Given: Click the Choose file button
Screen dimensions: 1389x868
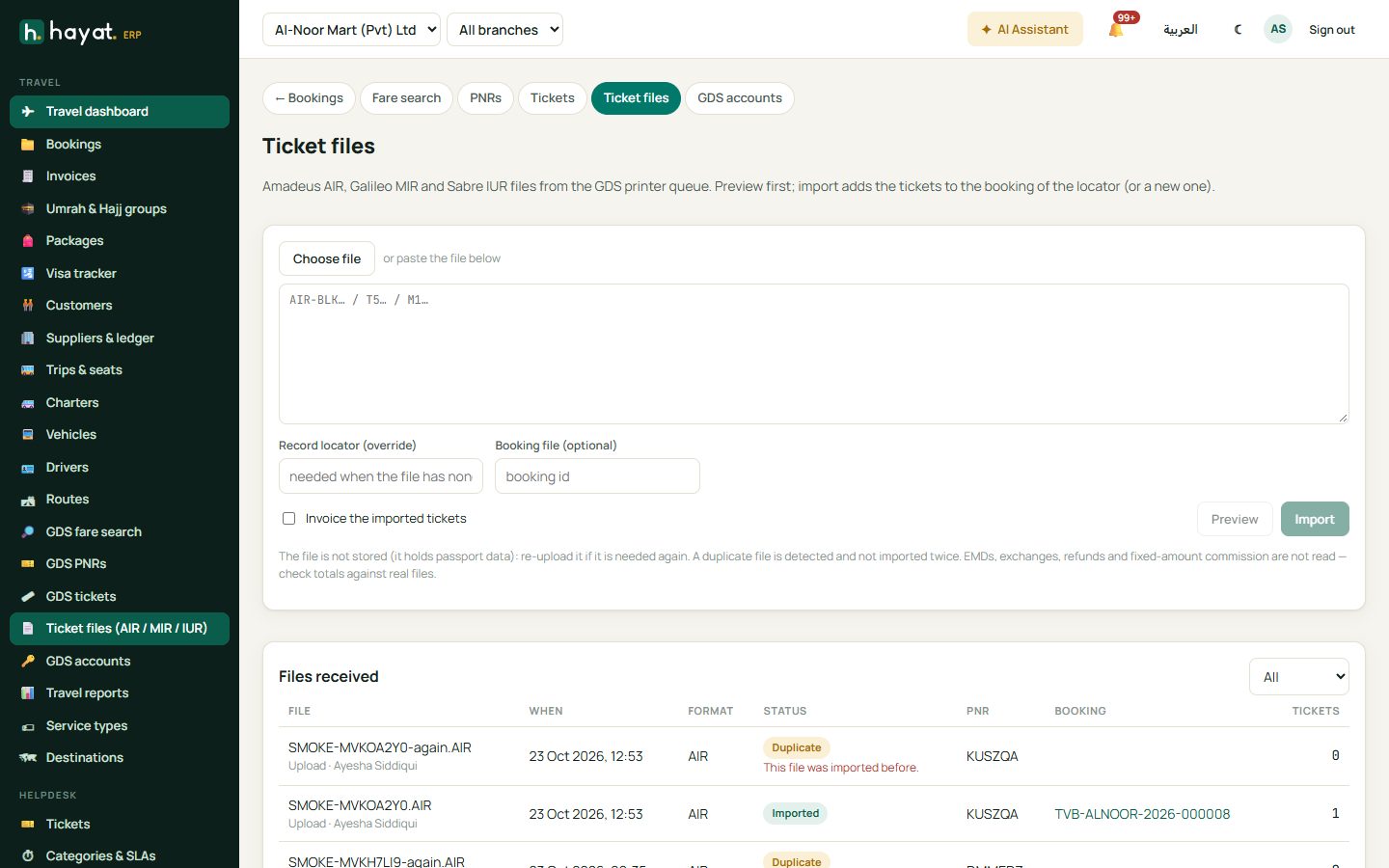Looking at the screenshot, I should [327, 258].
